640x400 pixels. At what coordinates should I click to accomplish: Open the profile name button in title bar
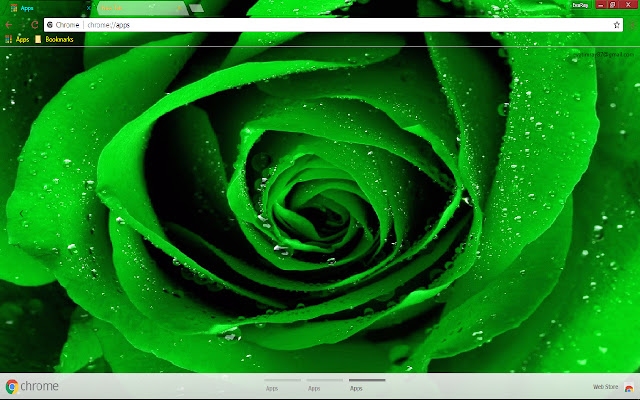(580, 5)
